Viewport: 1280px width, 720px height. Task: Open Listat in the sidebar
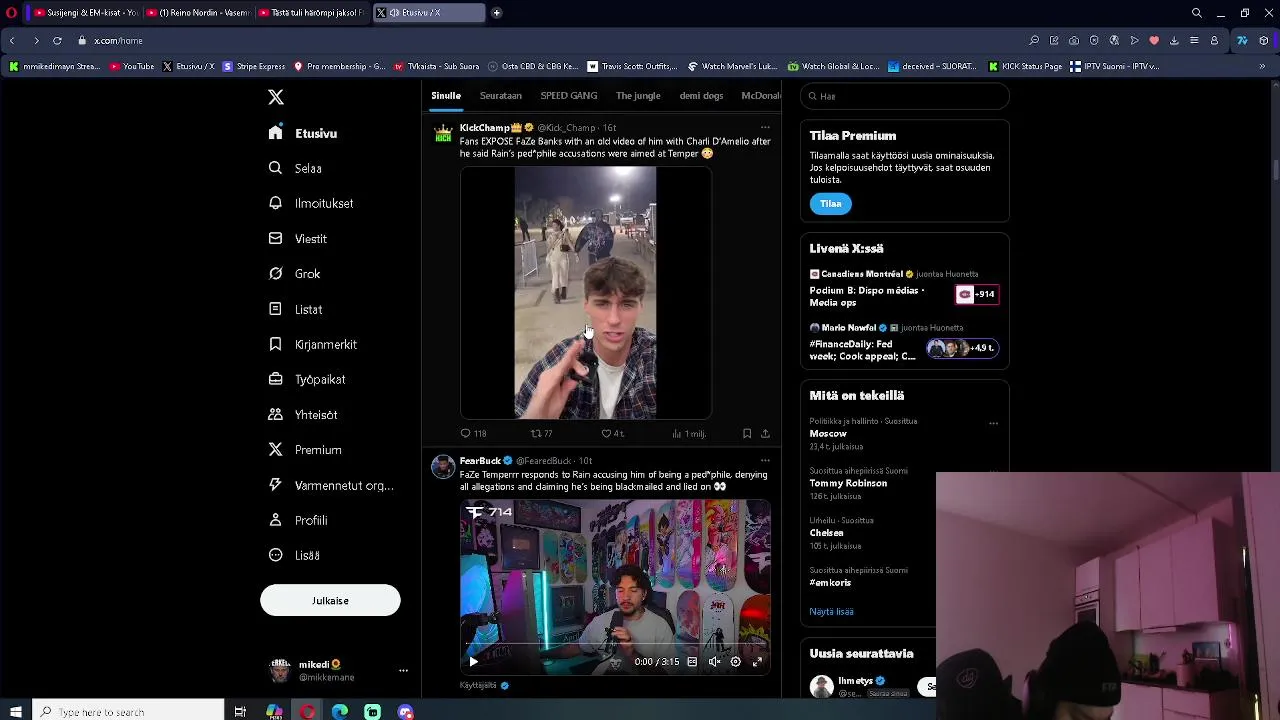point(296,309)
